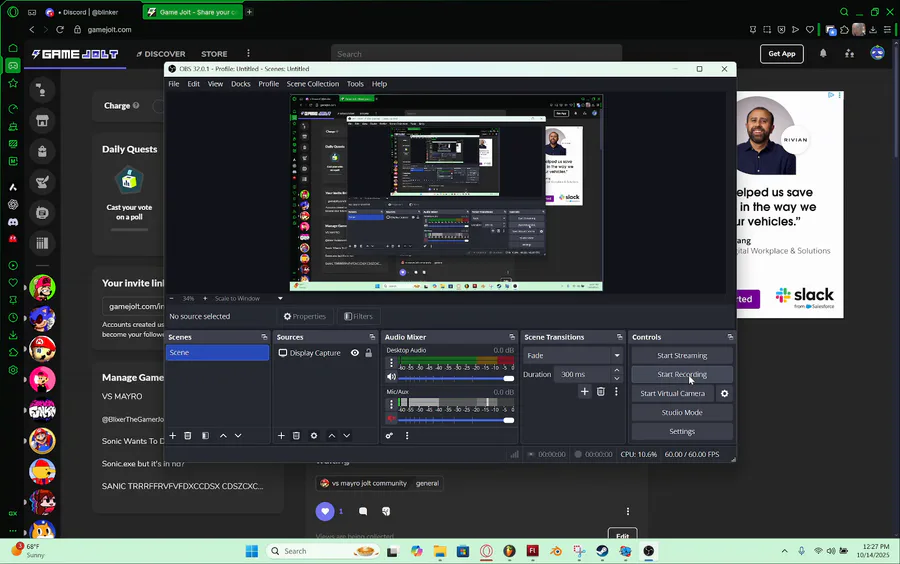Open OBS Settings button

(x=682, y=431)
